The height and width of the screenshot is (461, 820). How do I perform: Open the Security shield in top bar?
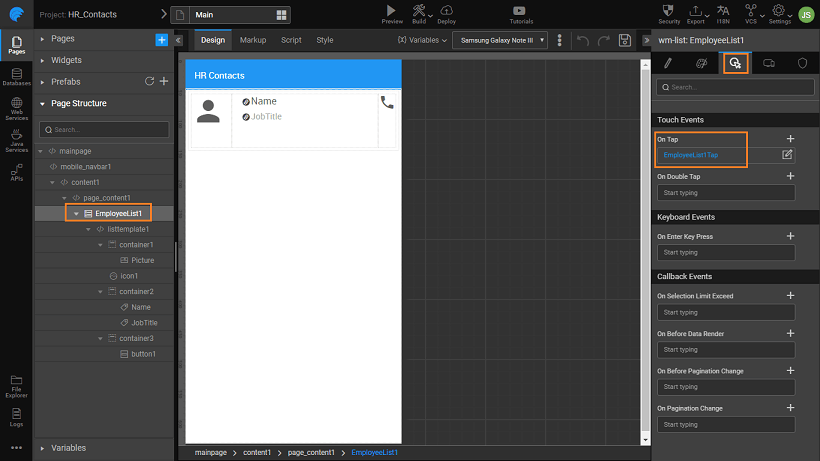click(669, 9)
